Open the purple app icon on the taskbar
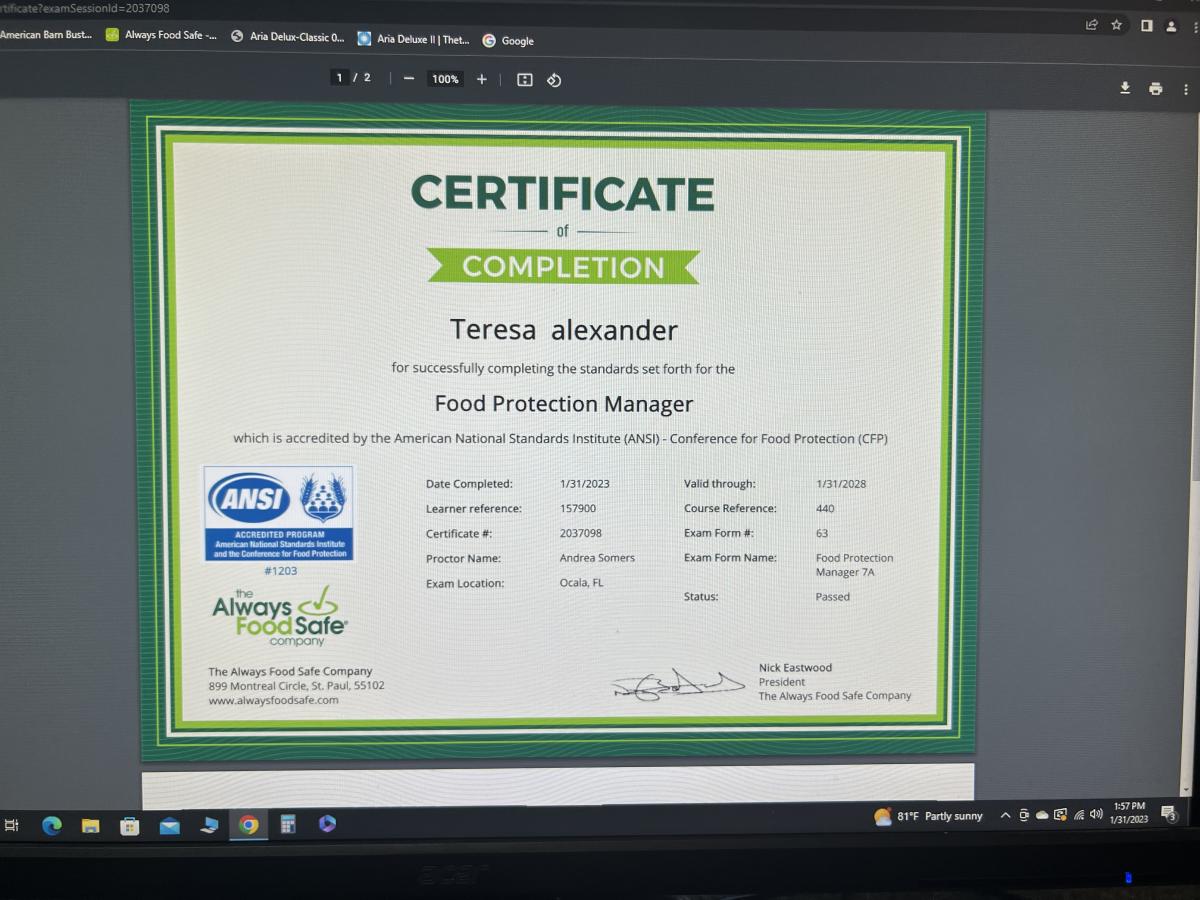 327,824
